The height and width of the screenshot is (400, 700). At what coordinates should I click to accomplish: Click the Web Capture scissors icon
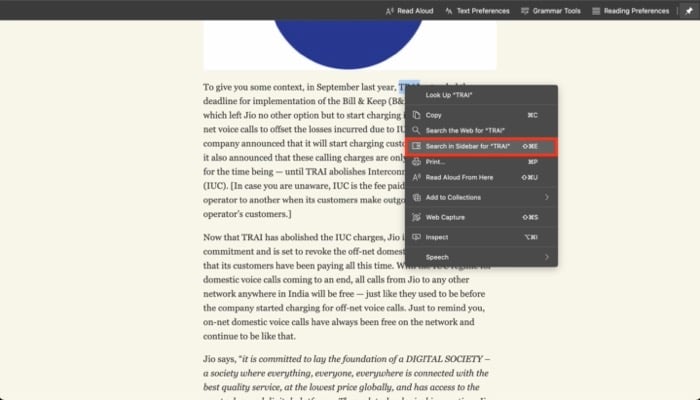click(x=416, y=217)
